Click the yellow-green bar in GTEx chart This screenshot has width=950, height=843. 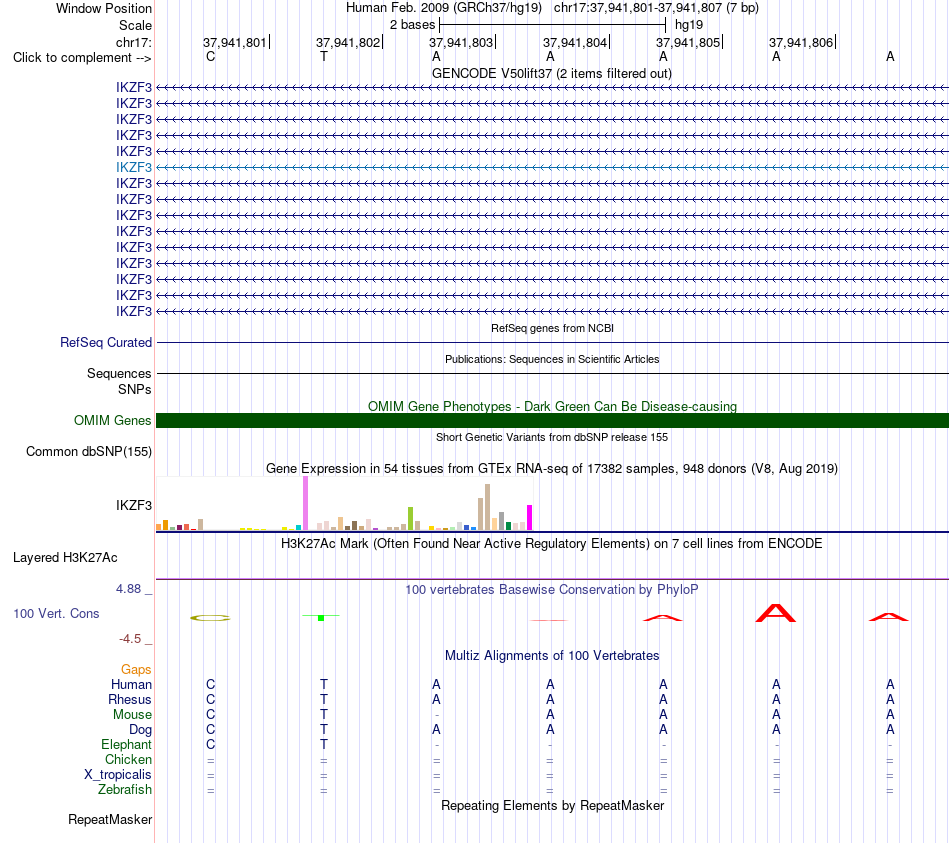click(x=410, y=519)
